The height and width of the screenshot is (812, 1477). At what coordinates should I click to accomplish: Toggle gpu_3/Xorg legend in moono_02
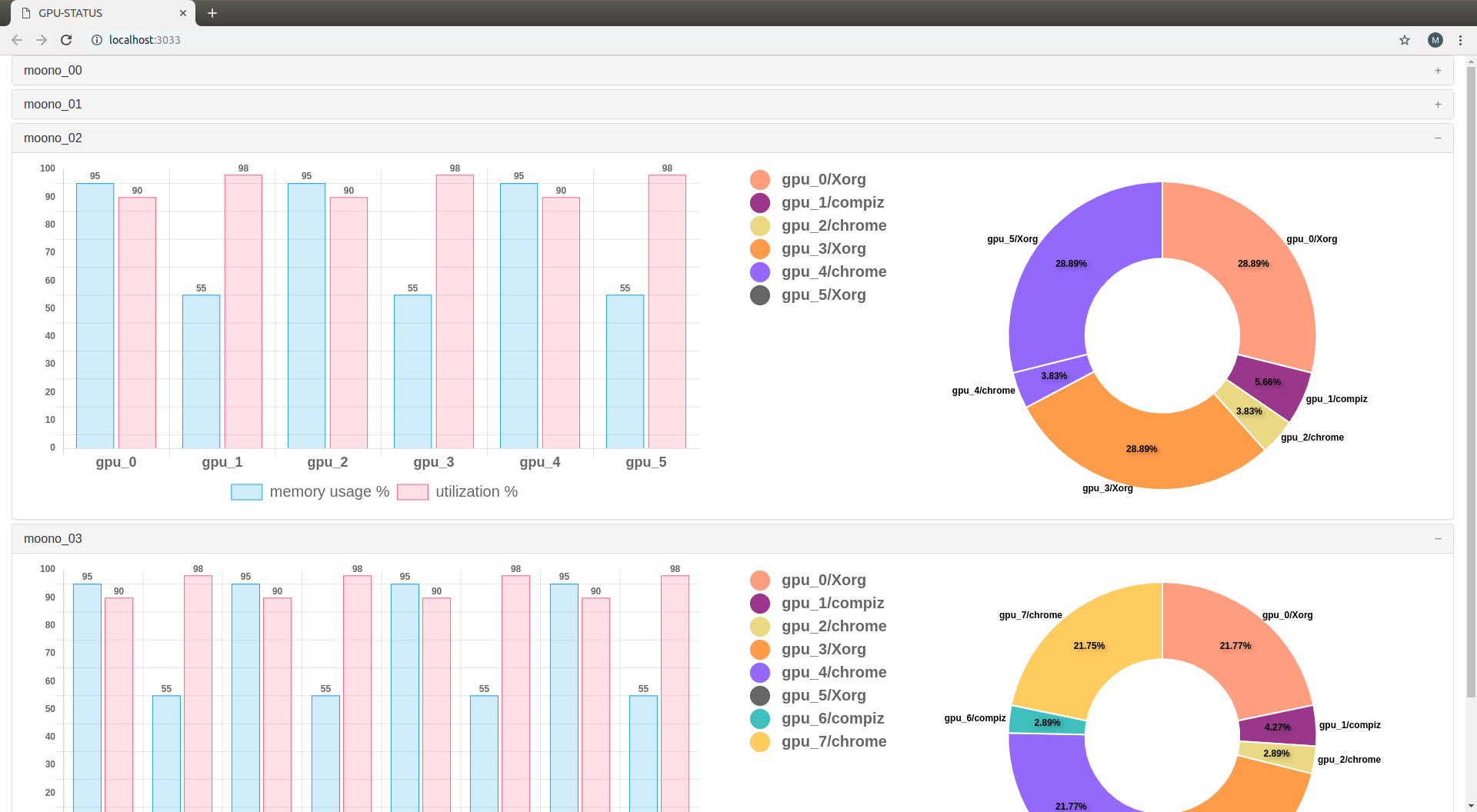(808, 249)
